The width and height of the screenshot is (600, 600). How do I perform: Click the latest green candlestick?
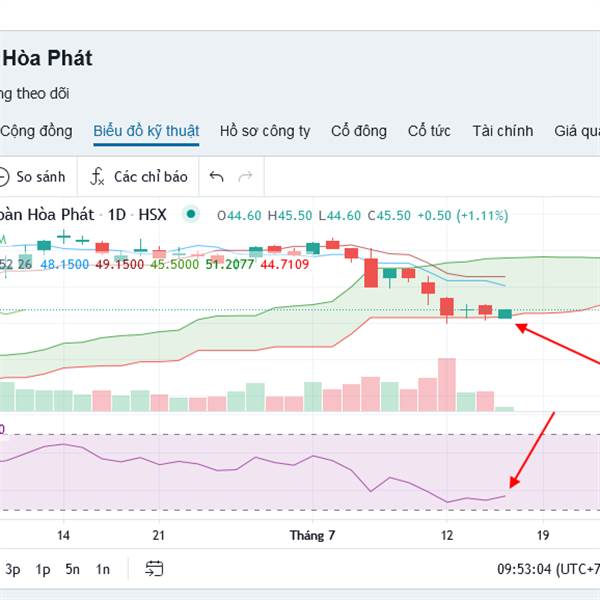[505, 314]
